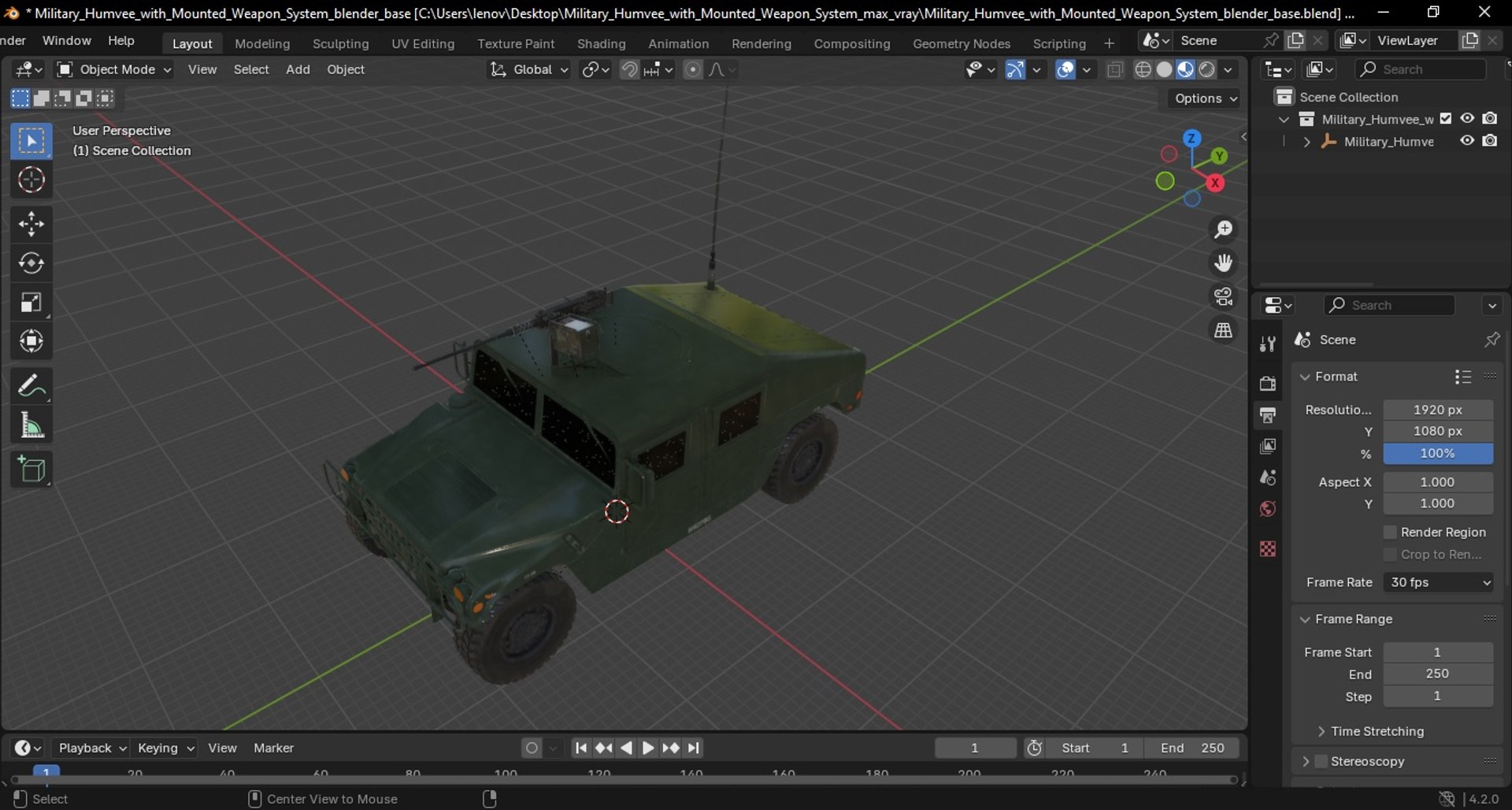Switch to material preview shading
Screen dimensions: 1512x810
[1186, 70]
